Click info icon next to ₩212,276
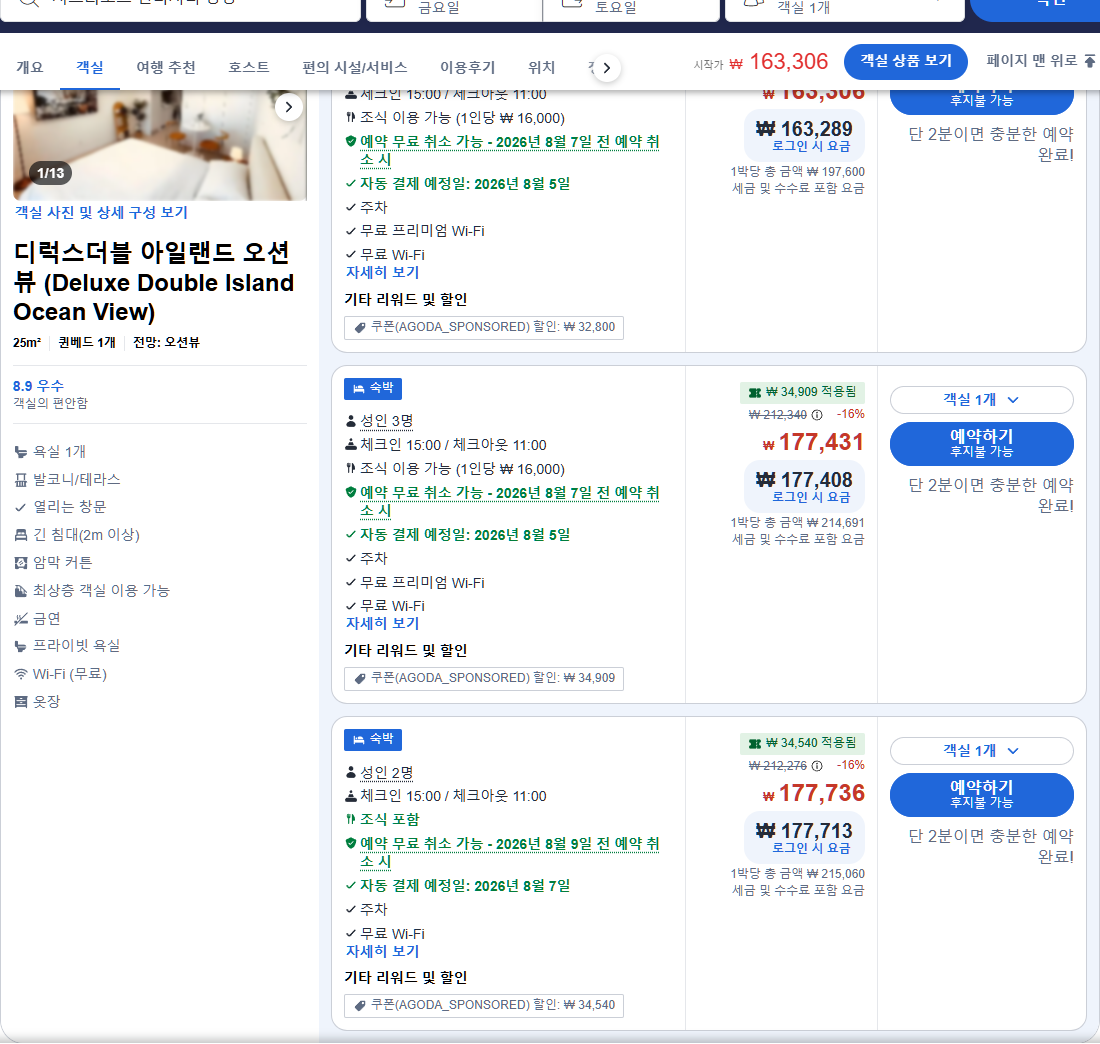The width and height of the screenshot is (1100, 1044). [x=817, y=765]
